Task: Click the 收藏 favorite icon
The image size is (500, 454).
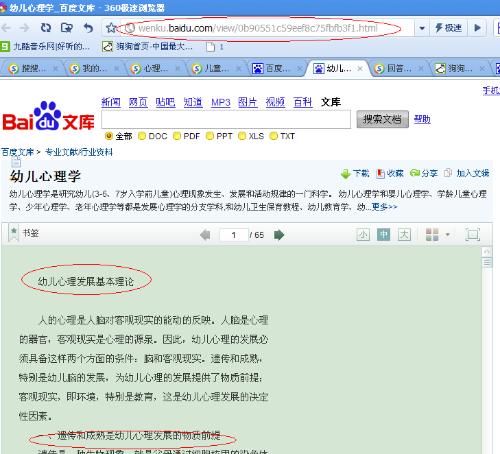Action: coord(380,173)
